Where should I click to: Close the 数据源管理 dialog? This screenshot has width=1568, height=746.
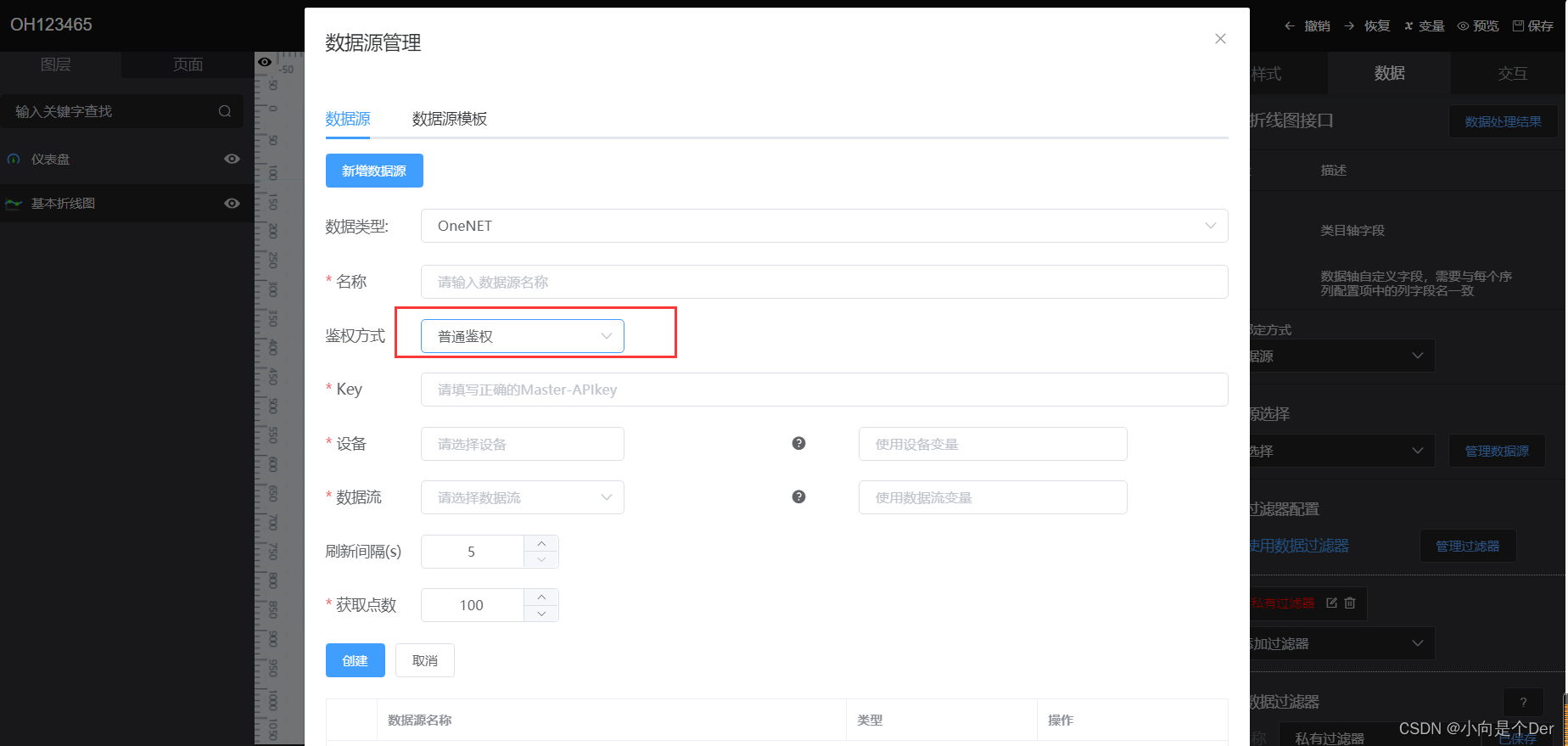[1220, 38]
